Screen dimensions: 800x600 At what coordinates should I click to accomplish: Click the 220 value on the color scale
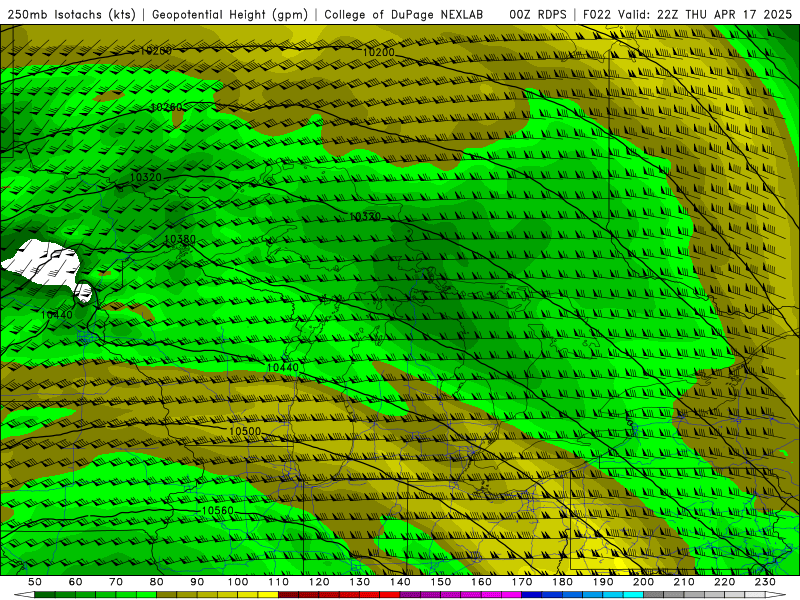click(724, 582)
